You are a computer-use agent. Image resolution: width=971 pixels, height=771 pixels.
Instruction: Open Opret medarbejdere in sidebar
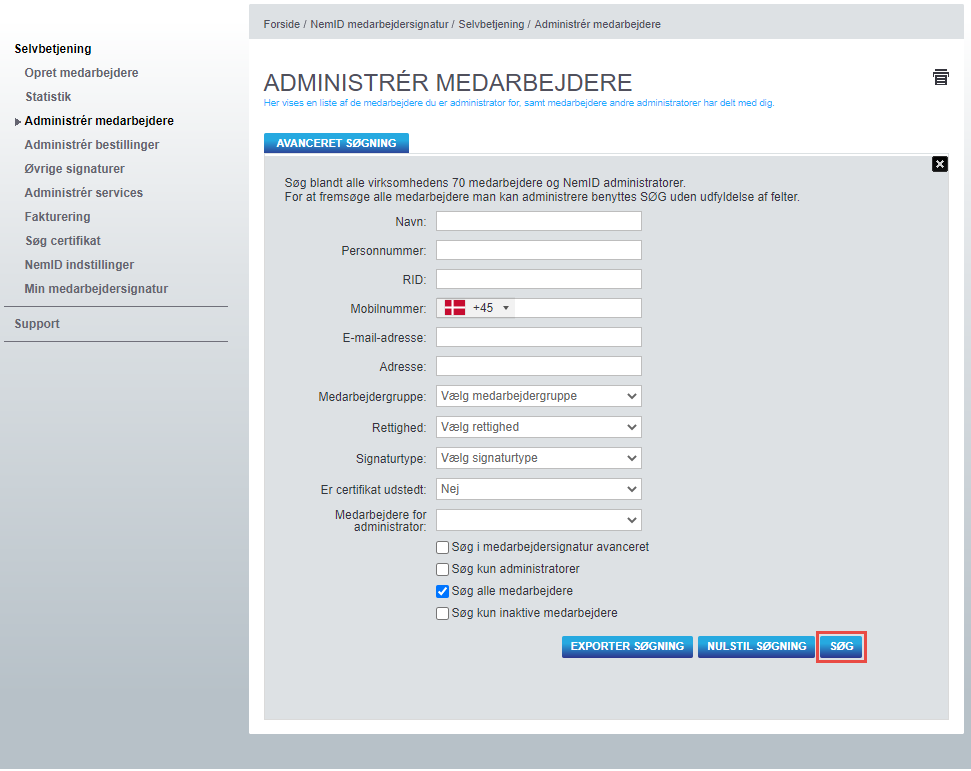pyautogui.click(x=81, y=72)
